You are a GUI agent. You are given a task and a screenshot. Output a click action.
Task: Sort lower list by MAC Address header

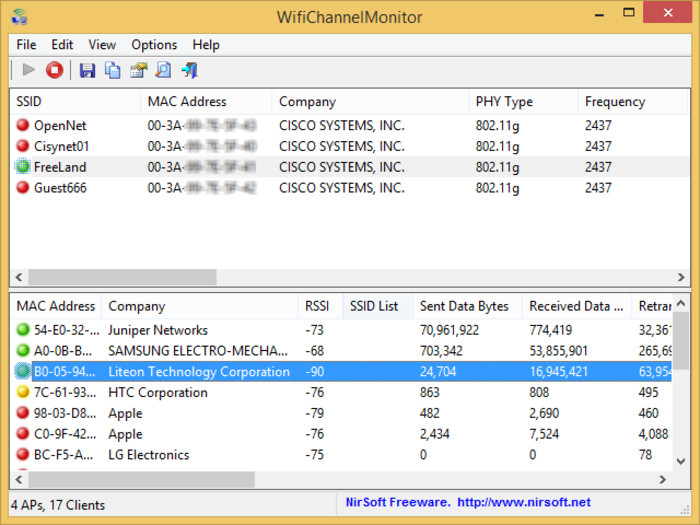tap(56, 306)
